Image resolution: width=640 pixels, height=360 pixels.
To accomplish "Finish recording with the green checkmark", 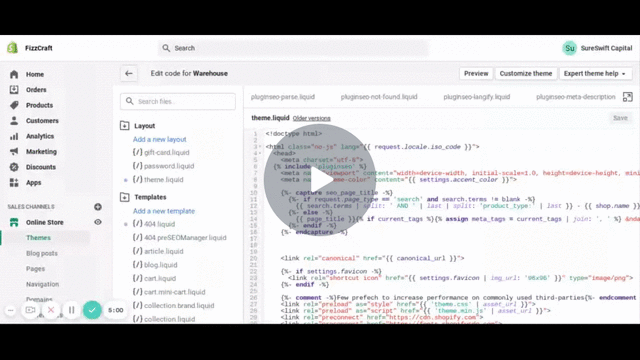I will point(92,310).
